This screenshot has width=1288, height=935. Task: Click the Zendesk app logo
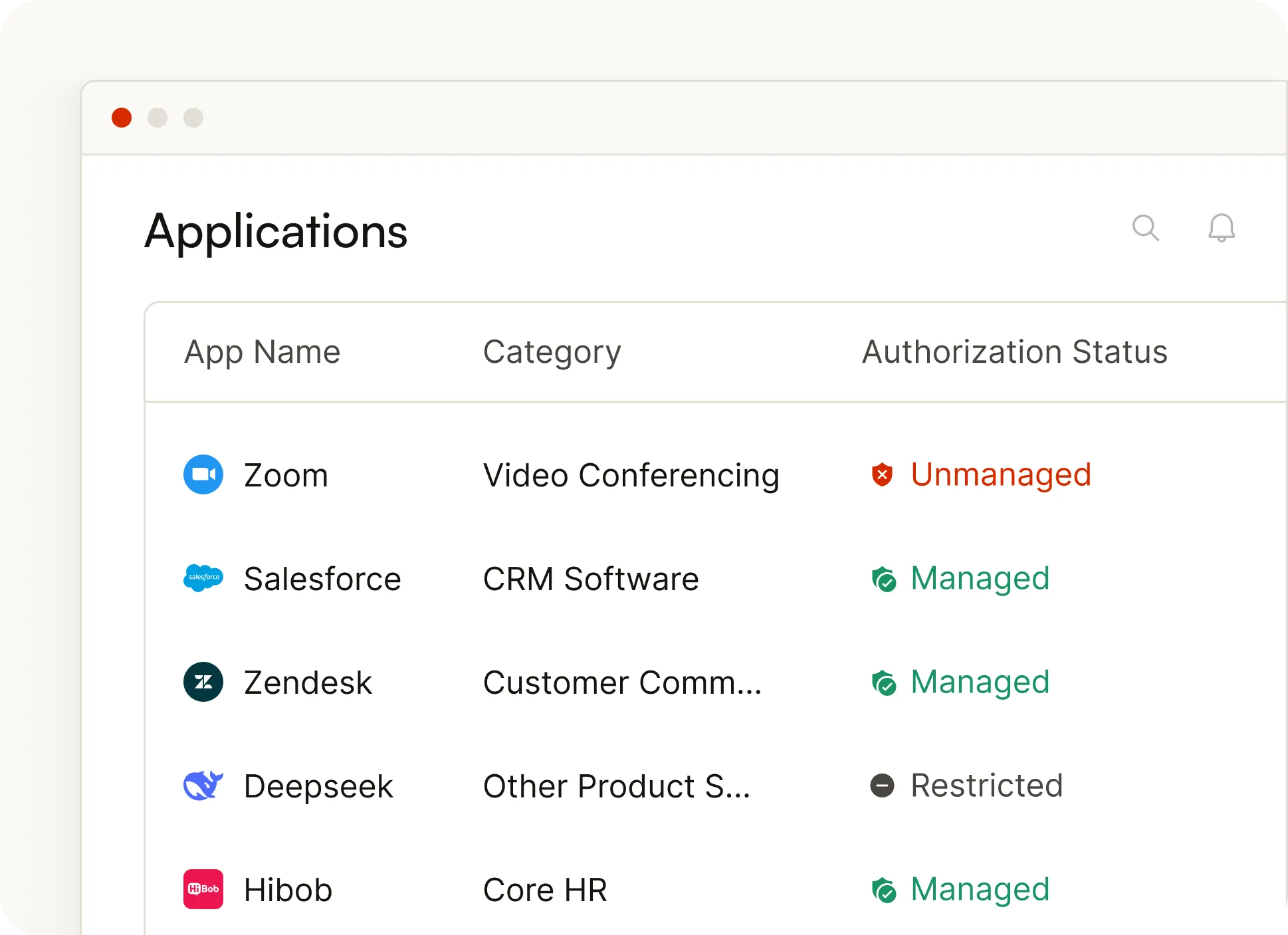pyautogui.click(x=203, y=682)
